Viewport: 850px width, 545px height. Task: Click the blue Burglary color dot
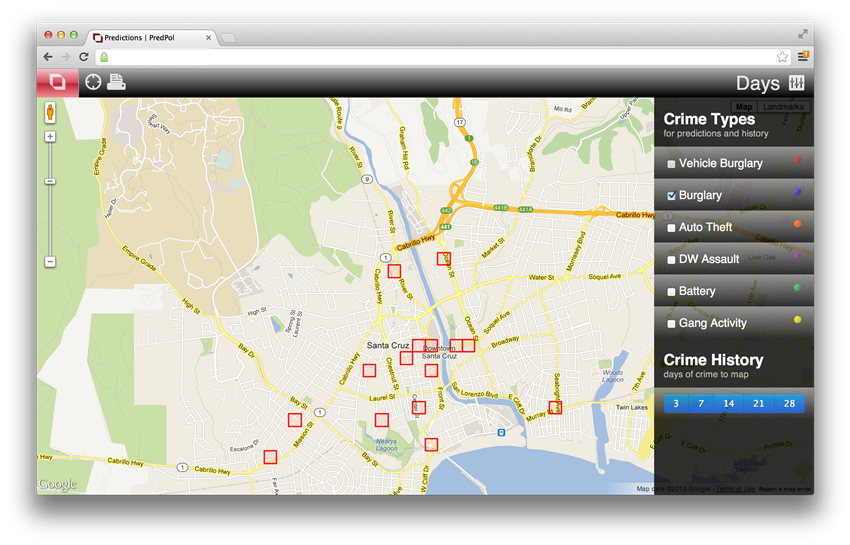(x=797, y=192)
